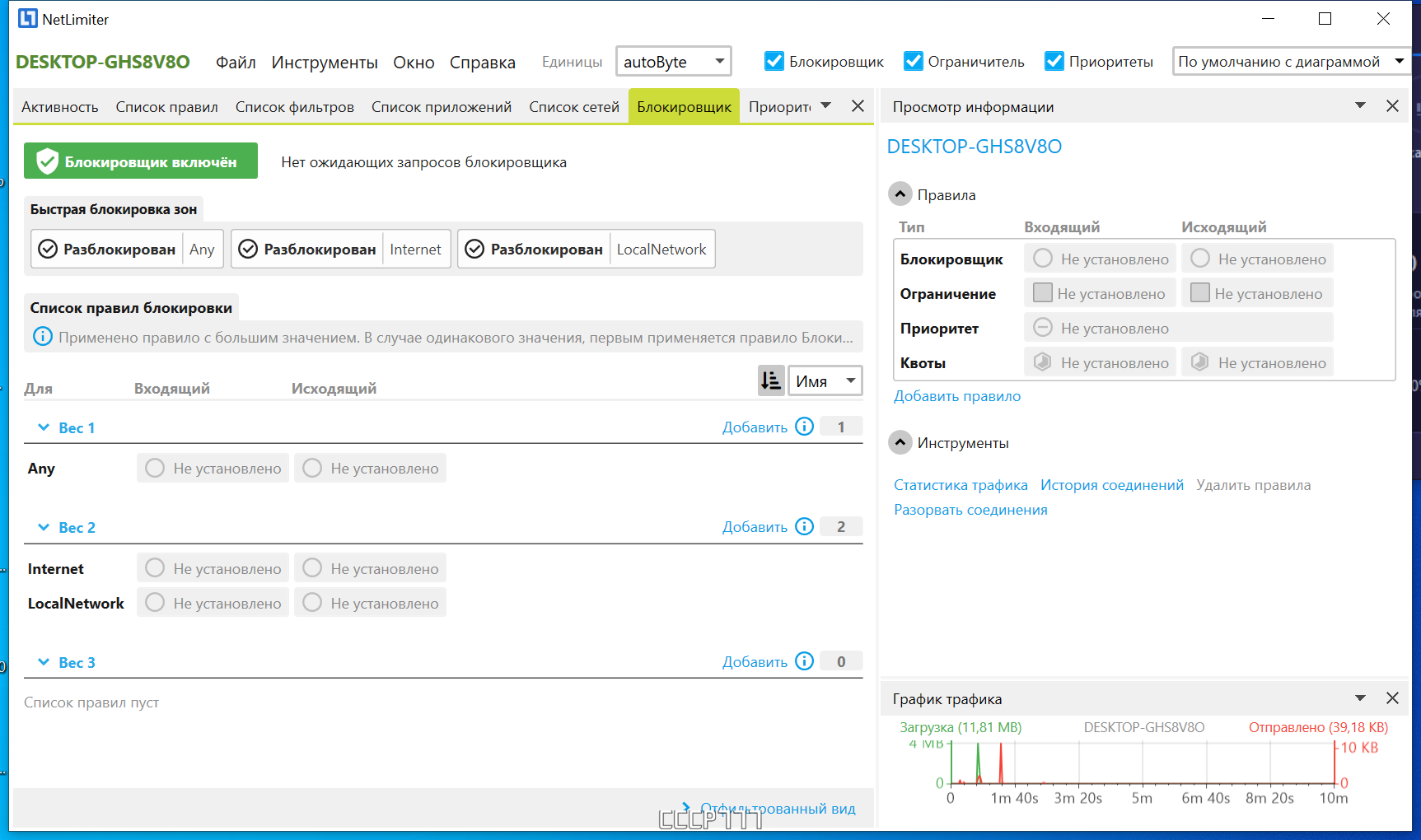Click the arrow icon beside Отфильтрованный вид

[686, 807]
